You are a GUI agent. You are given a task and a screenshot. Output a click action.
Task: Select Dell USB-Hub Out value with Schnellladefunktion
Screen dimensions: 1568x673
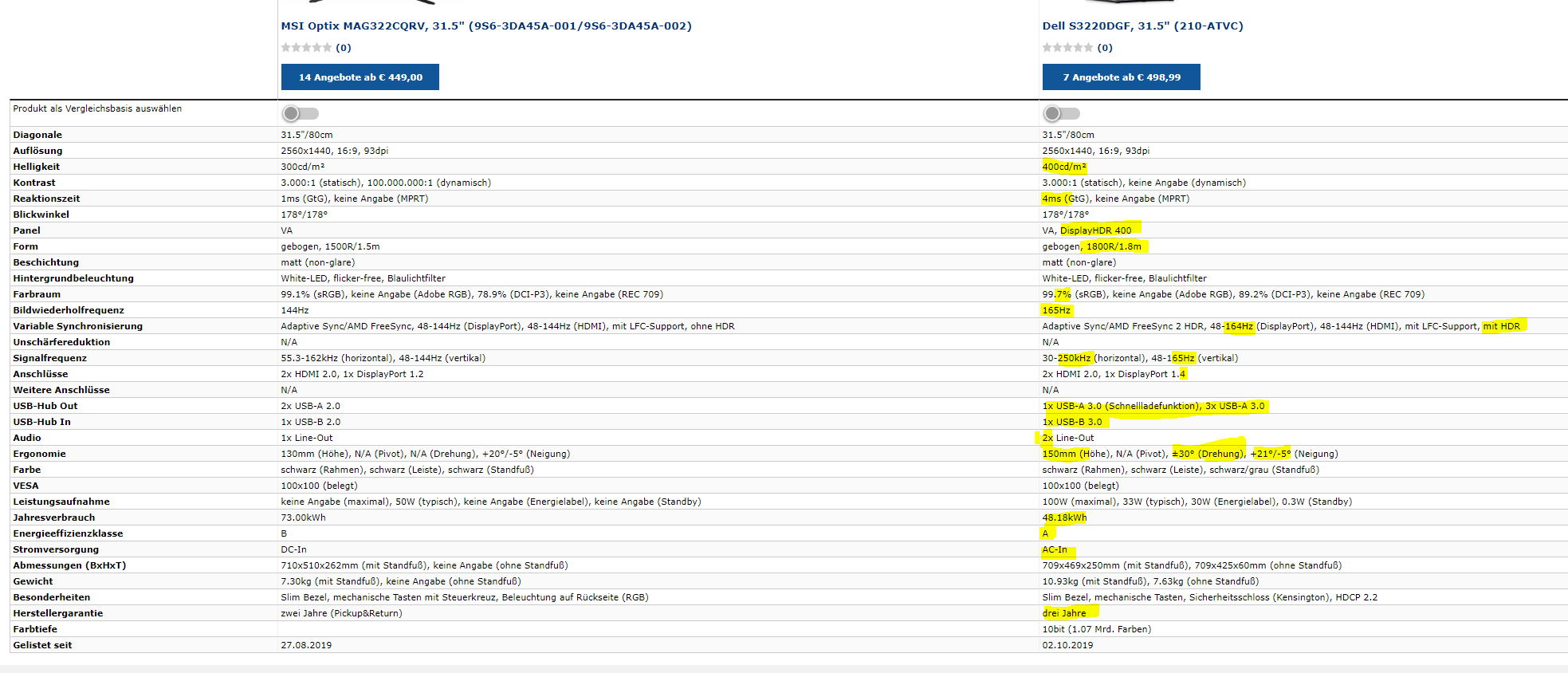(1153, 406)
